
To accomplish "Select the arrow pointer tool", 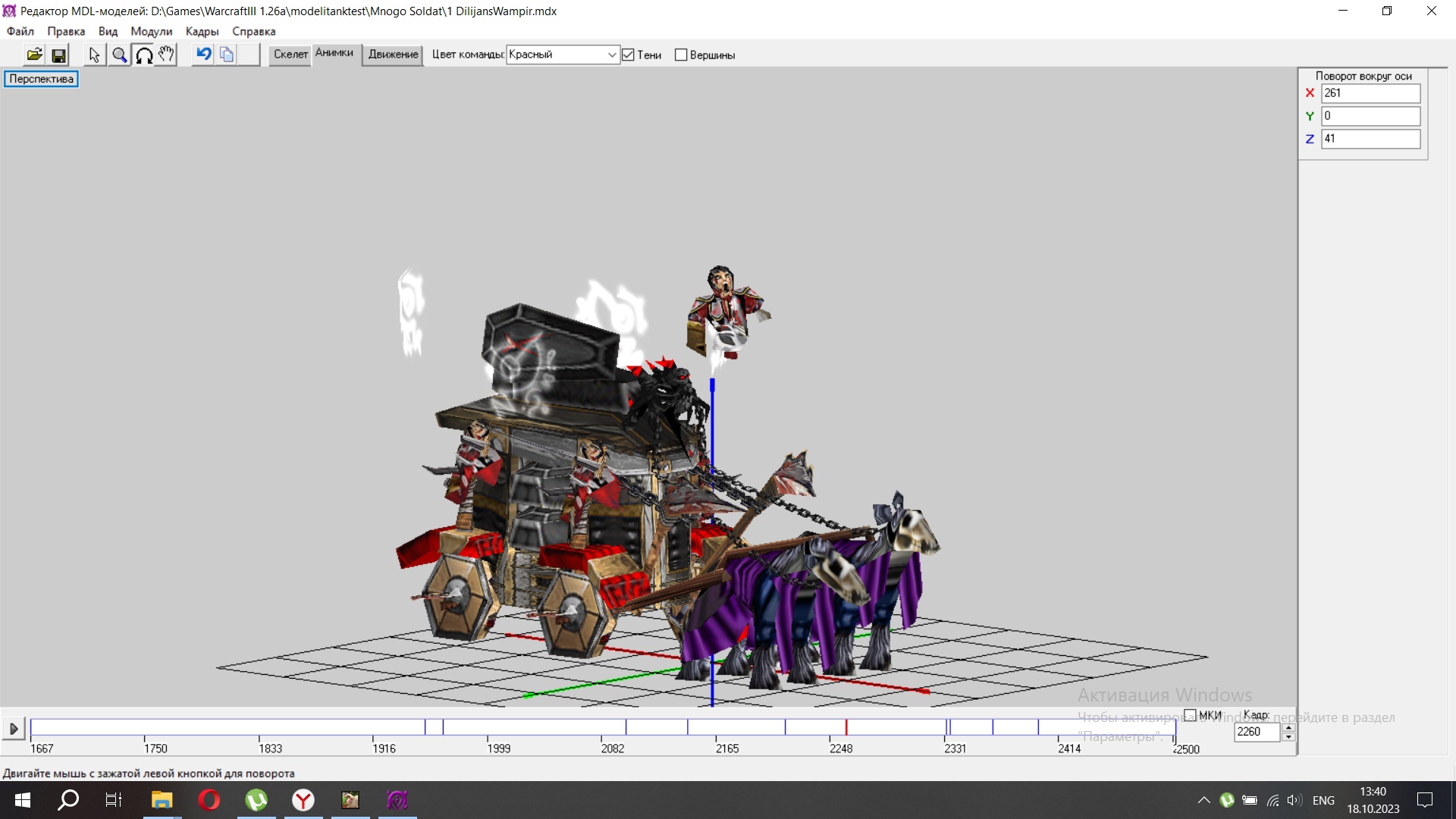I will [94, 55].
